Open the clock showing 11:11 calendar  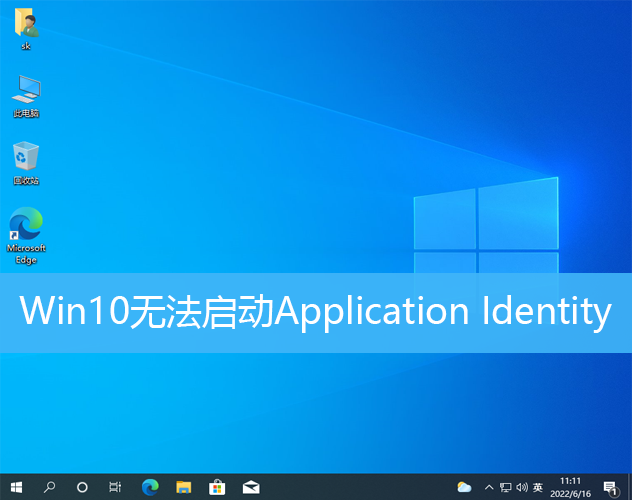coord(570,487)
